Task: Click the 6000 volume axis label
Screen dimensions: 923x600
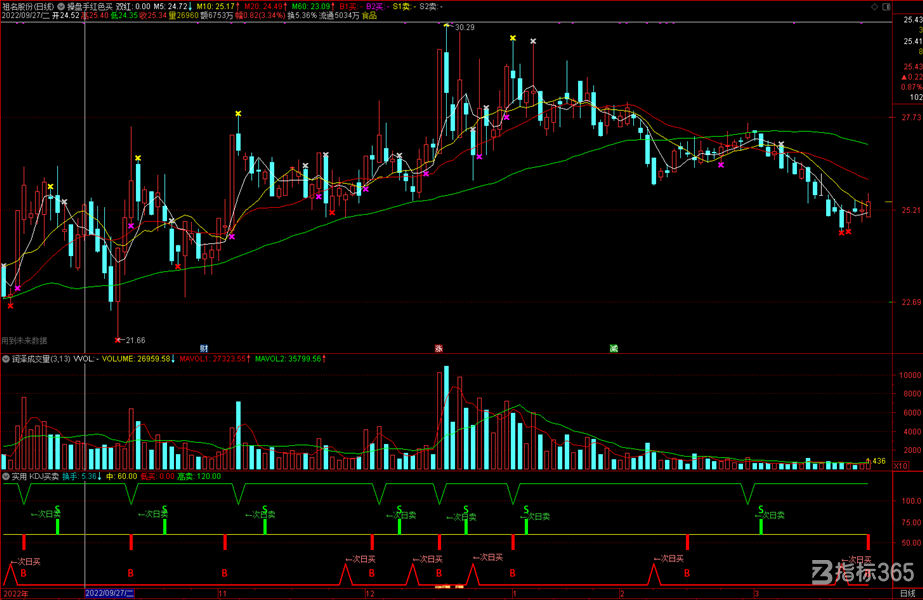Action: pyautogui.click(x=912, y=413)
